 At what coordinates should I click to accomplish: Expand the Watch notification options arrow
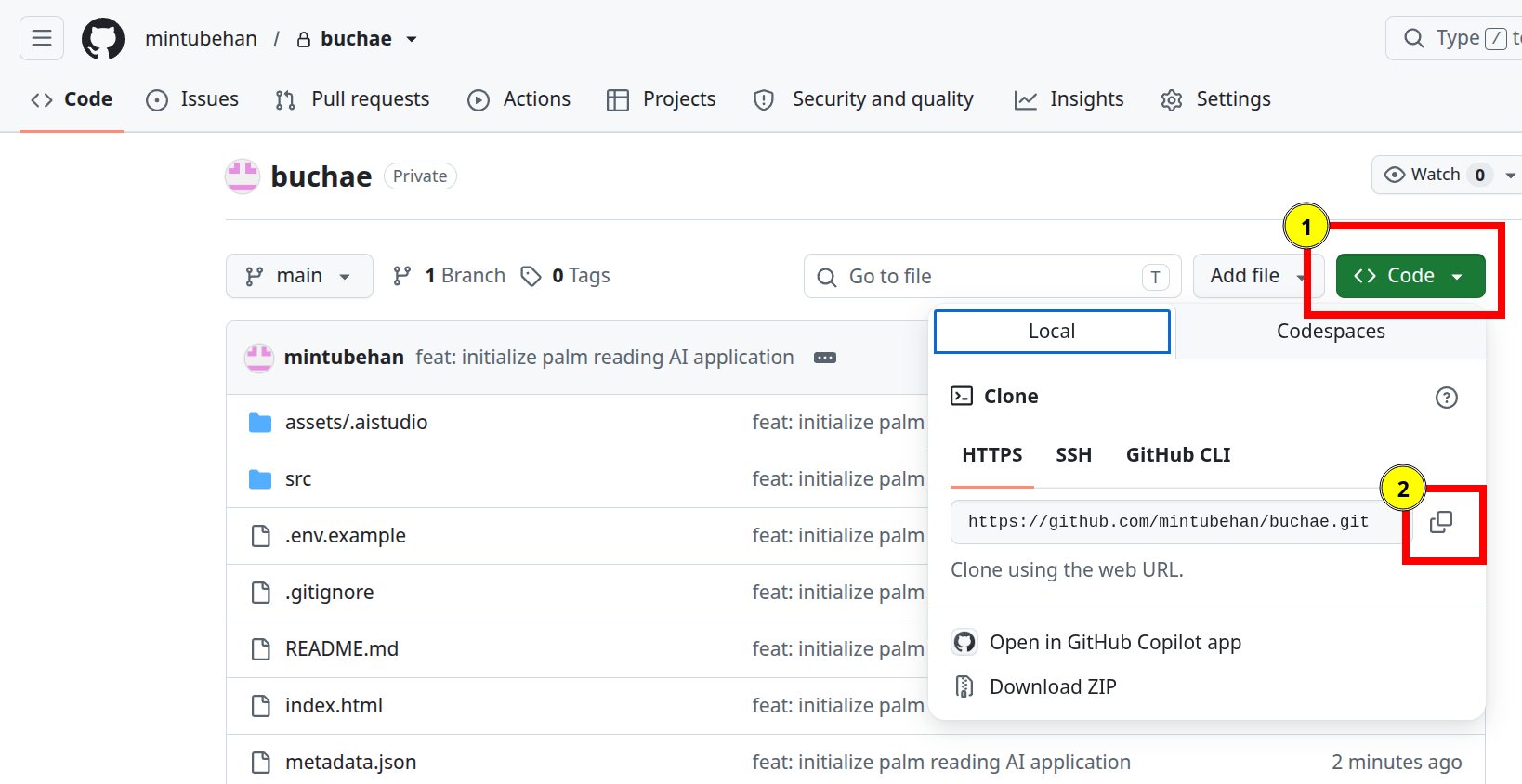(1510, 175)
